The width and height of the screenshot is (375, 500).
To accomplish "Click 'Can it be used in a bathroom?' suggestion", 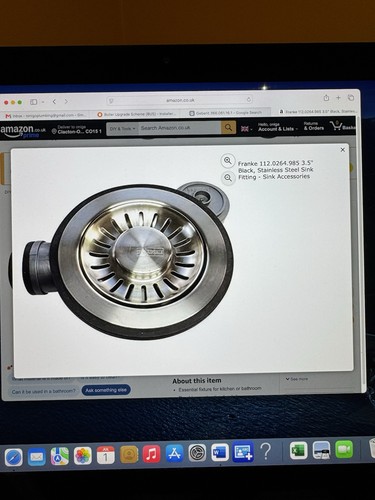I will (x=44, y=391).
